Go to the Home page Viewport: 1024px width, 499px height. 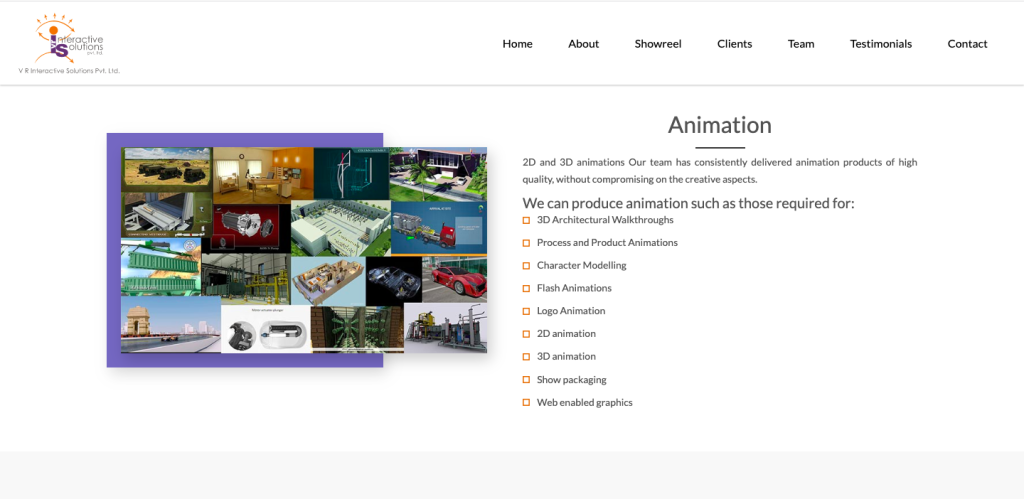click(517, 44)
